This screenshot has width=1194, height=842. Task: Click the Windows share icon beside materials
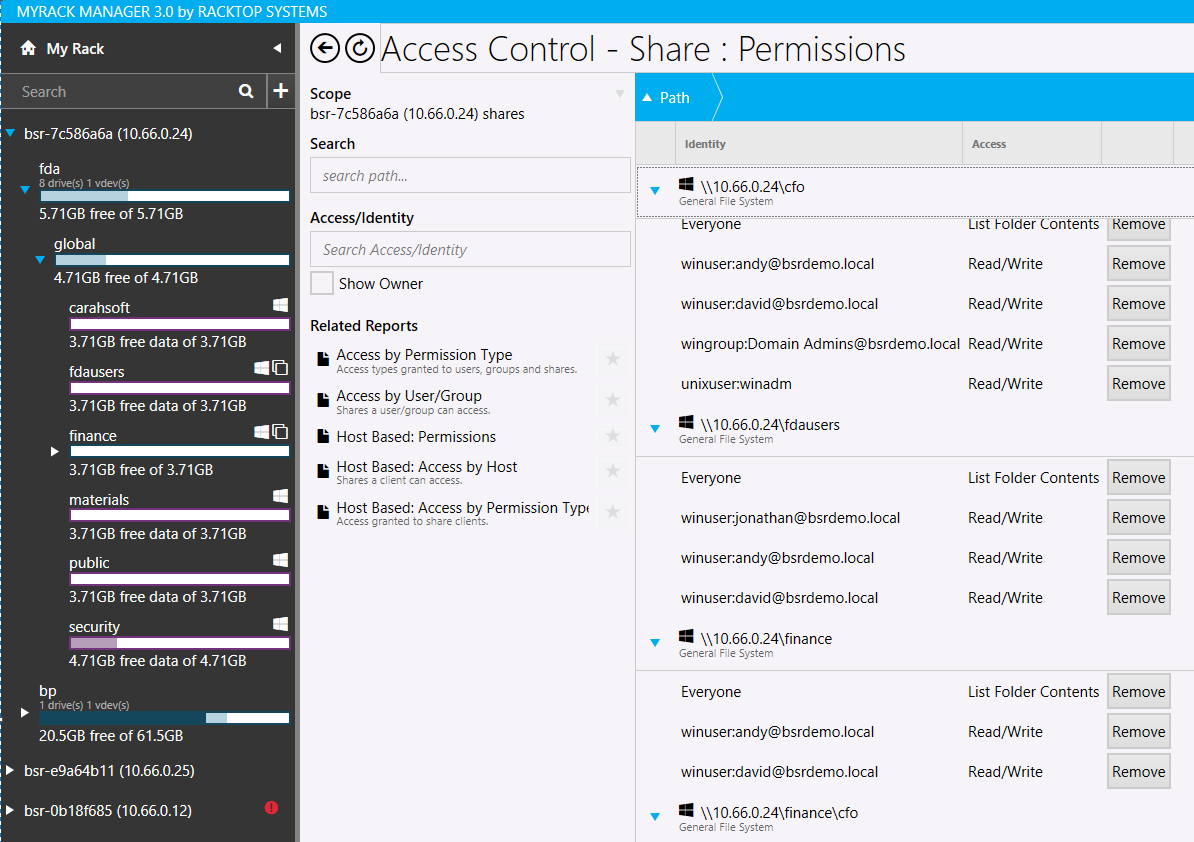tap(280, 496)
